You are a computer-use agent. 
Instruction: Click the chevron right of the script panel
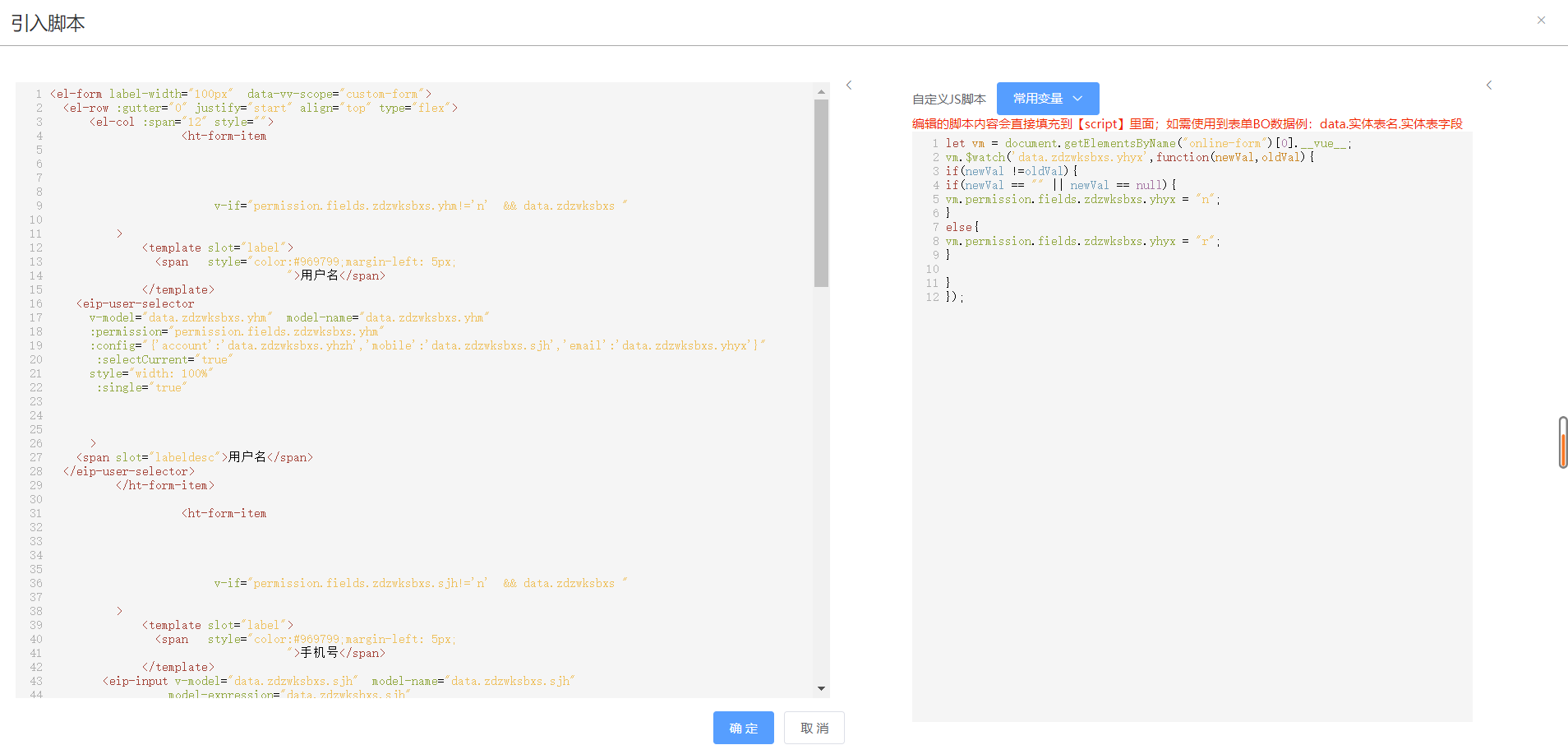[1488, 86]
